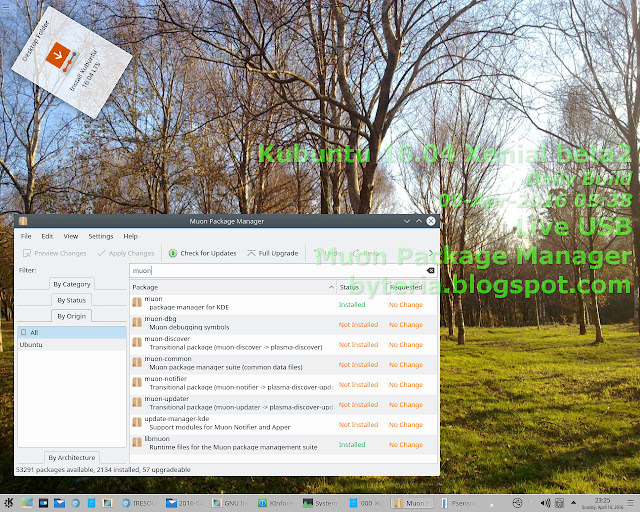Screen dimensions: 640x512
Task: Open the Edit menu
Action: point(47,236)
